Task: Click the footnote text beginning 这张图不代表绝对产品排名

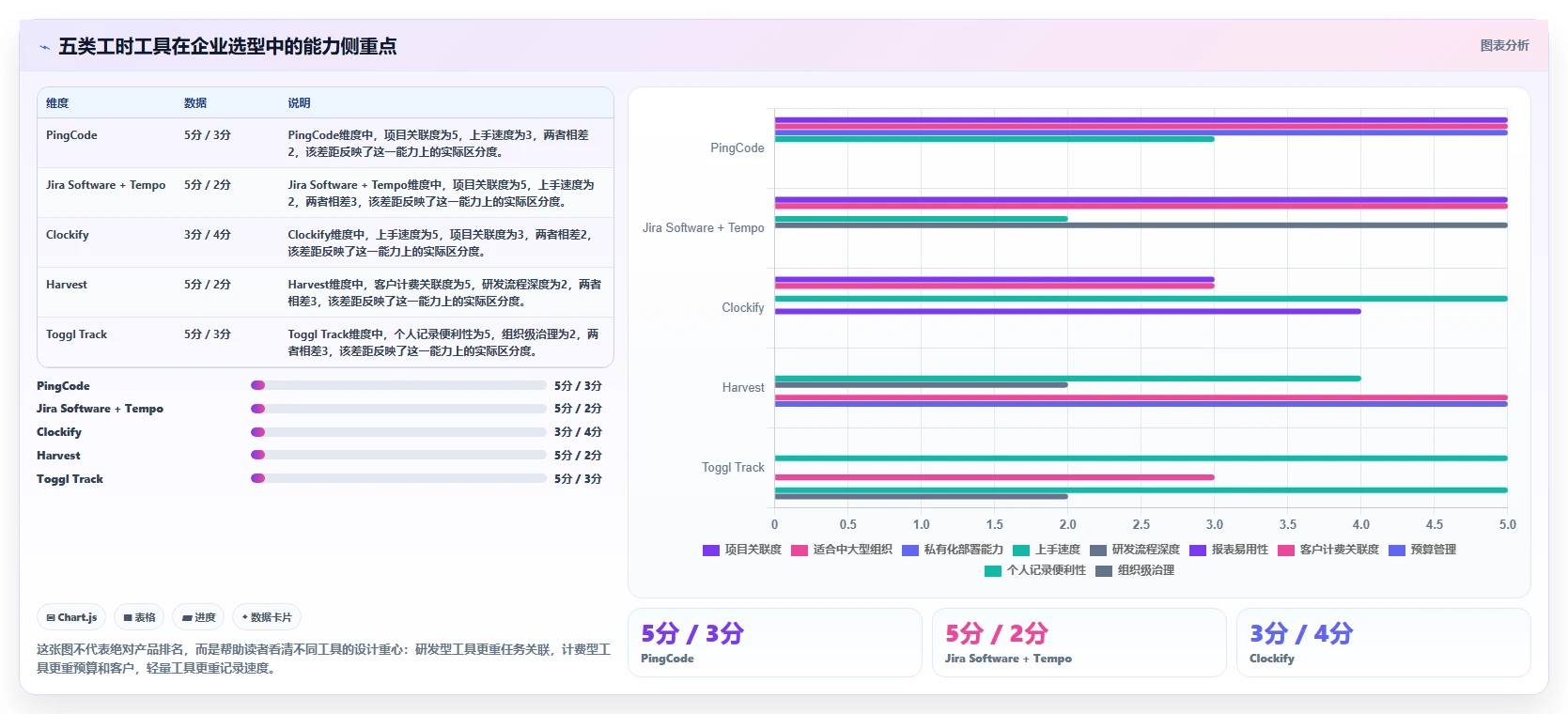Action: tap(324, 659)
